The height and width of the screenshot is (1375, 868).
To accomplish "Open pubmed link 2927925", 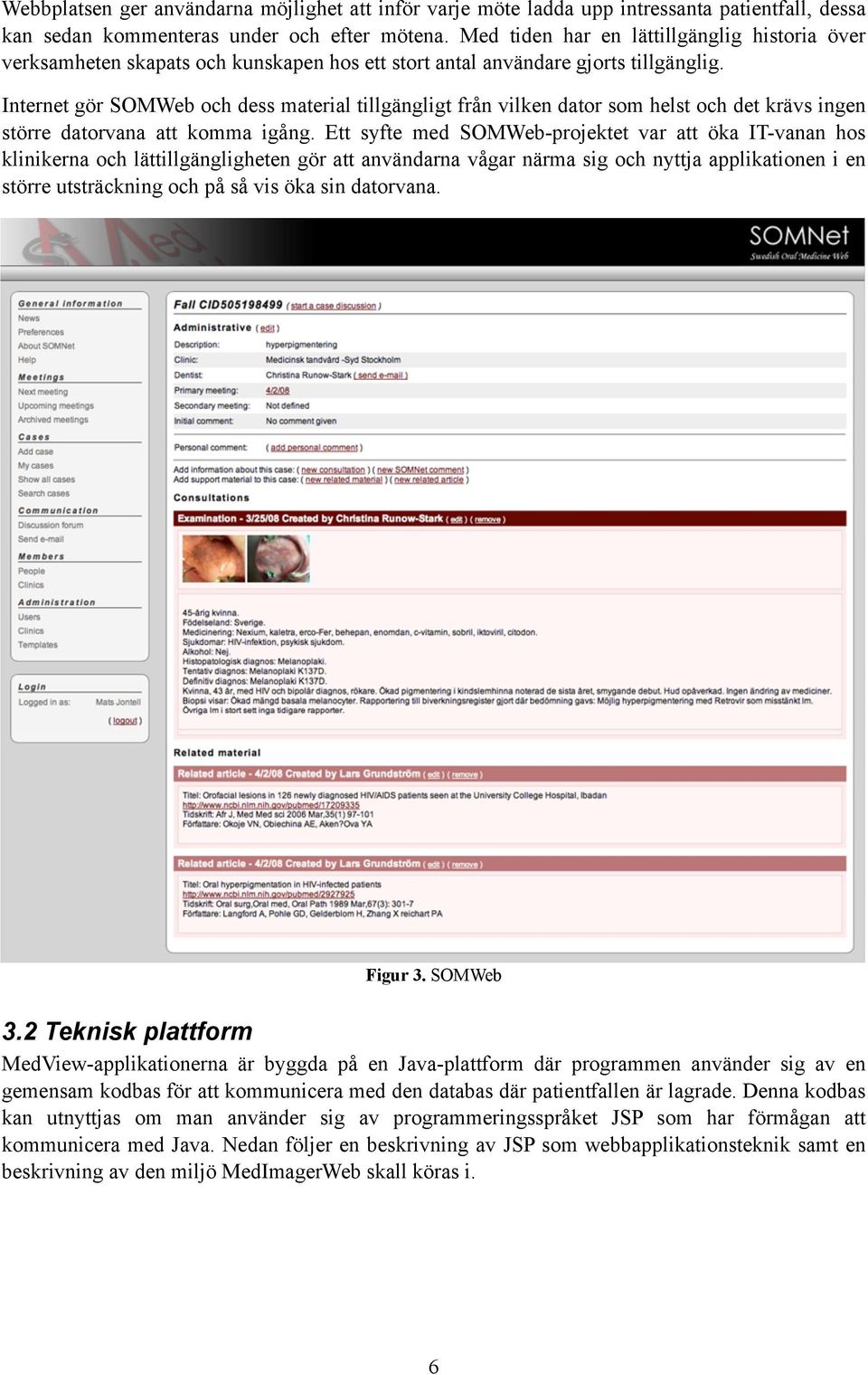I will tap(268, 894).
